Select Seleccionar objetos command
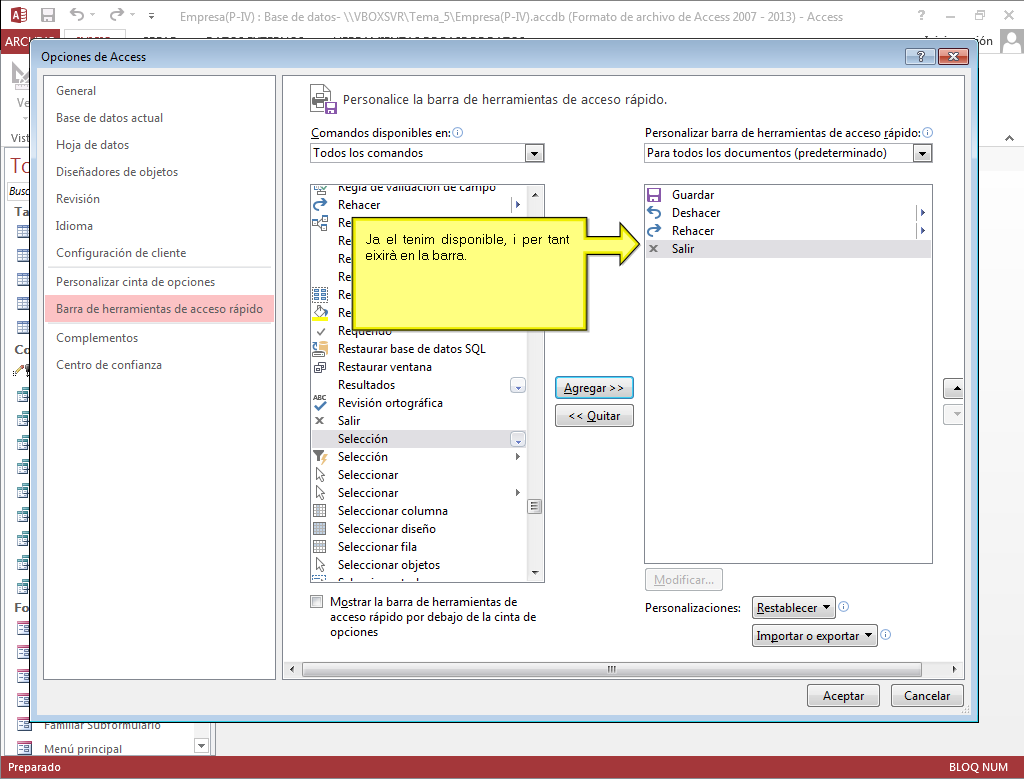1024x780 pixels. tap(419, 564)
